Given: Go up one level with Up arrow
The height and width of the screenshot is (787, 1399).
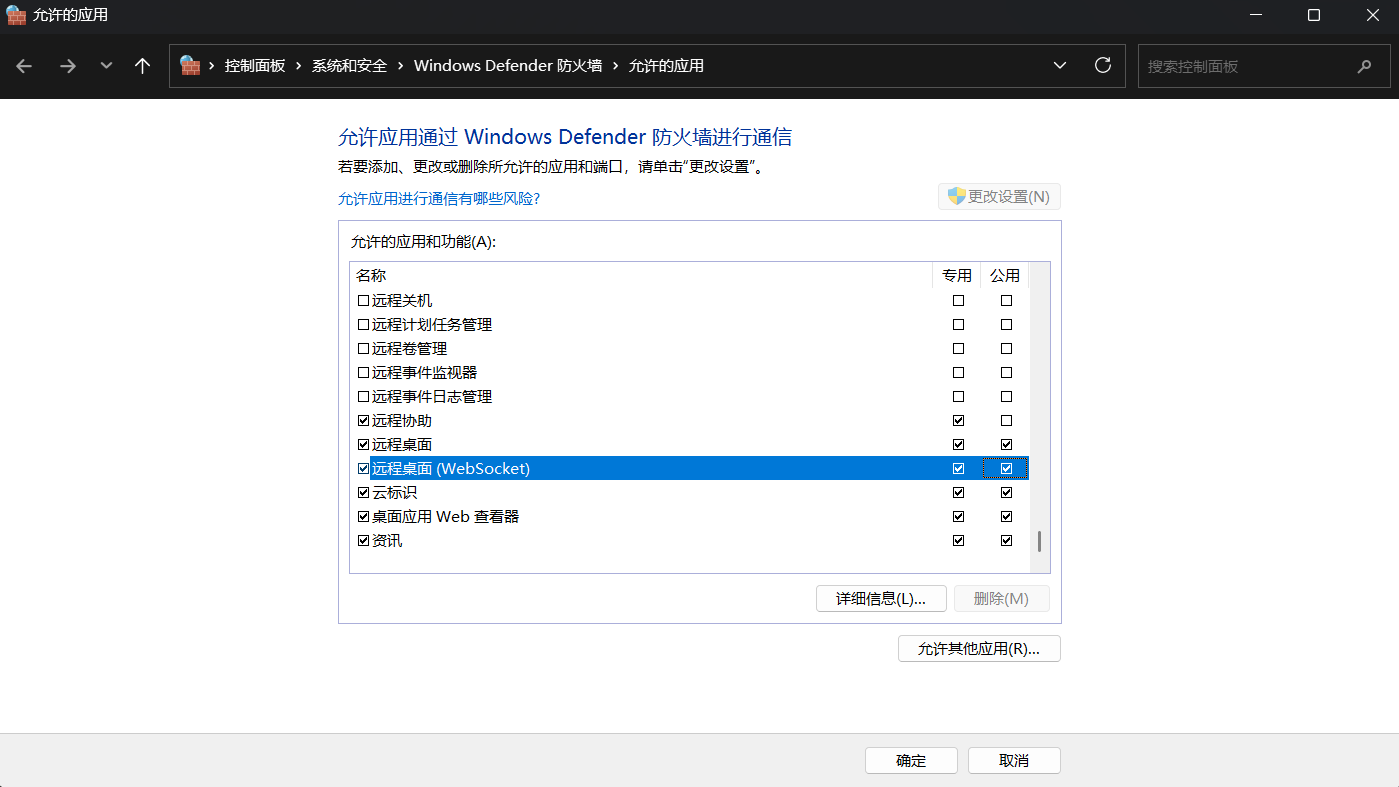Looking at the screenshot, I should tap(142, 66).
